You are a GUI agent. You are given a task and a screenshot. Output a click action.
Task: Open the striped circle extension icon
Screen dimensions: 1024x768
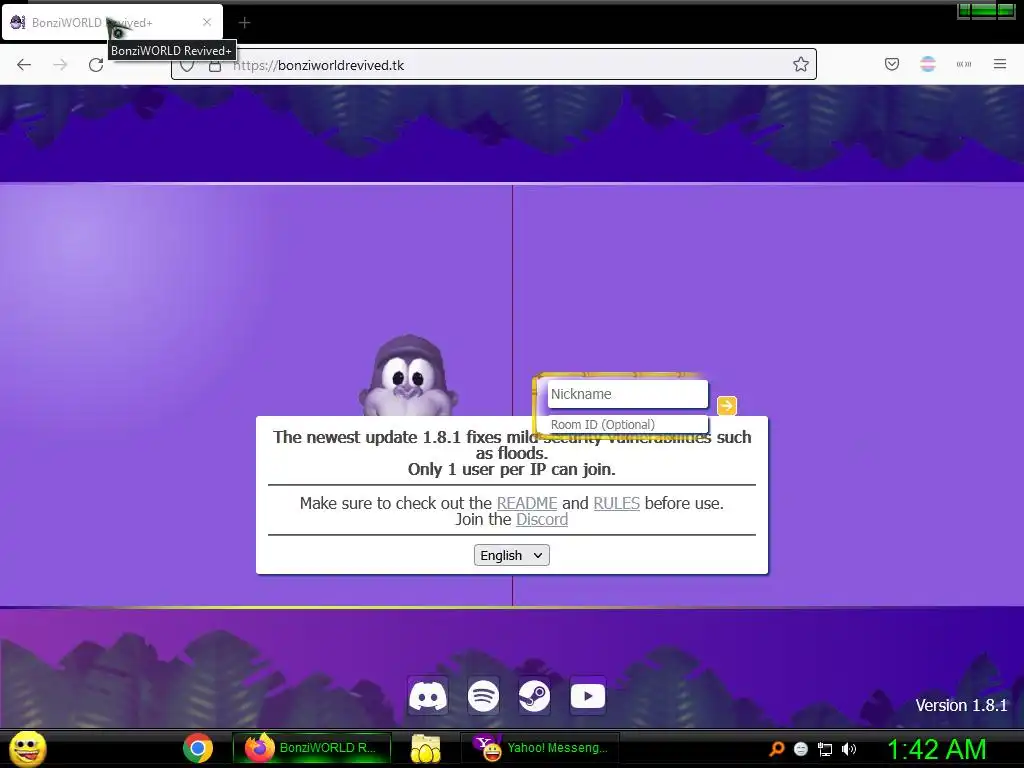click(x=928, y=64)
